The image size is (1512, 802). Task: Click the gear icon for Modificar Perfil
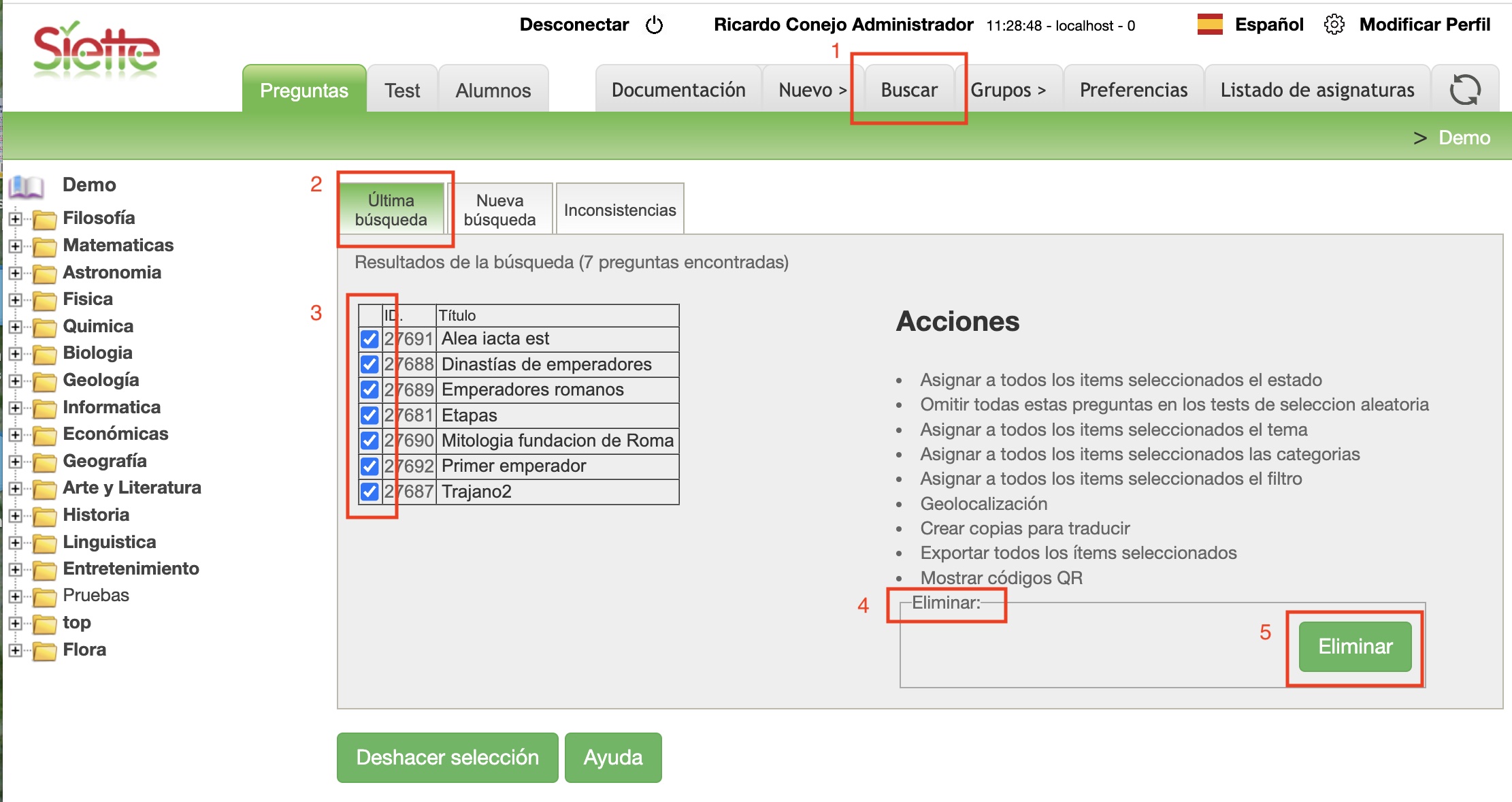coord(1334,25)
